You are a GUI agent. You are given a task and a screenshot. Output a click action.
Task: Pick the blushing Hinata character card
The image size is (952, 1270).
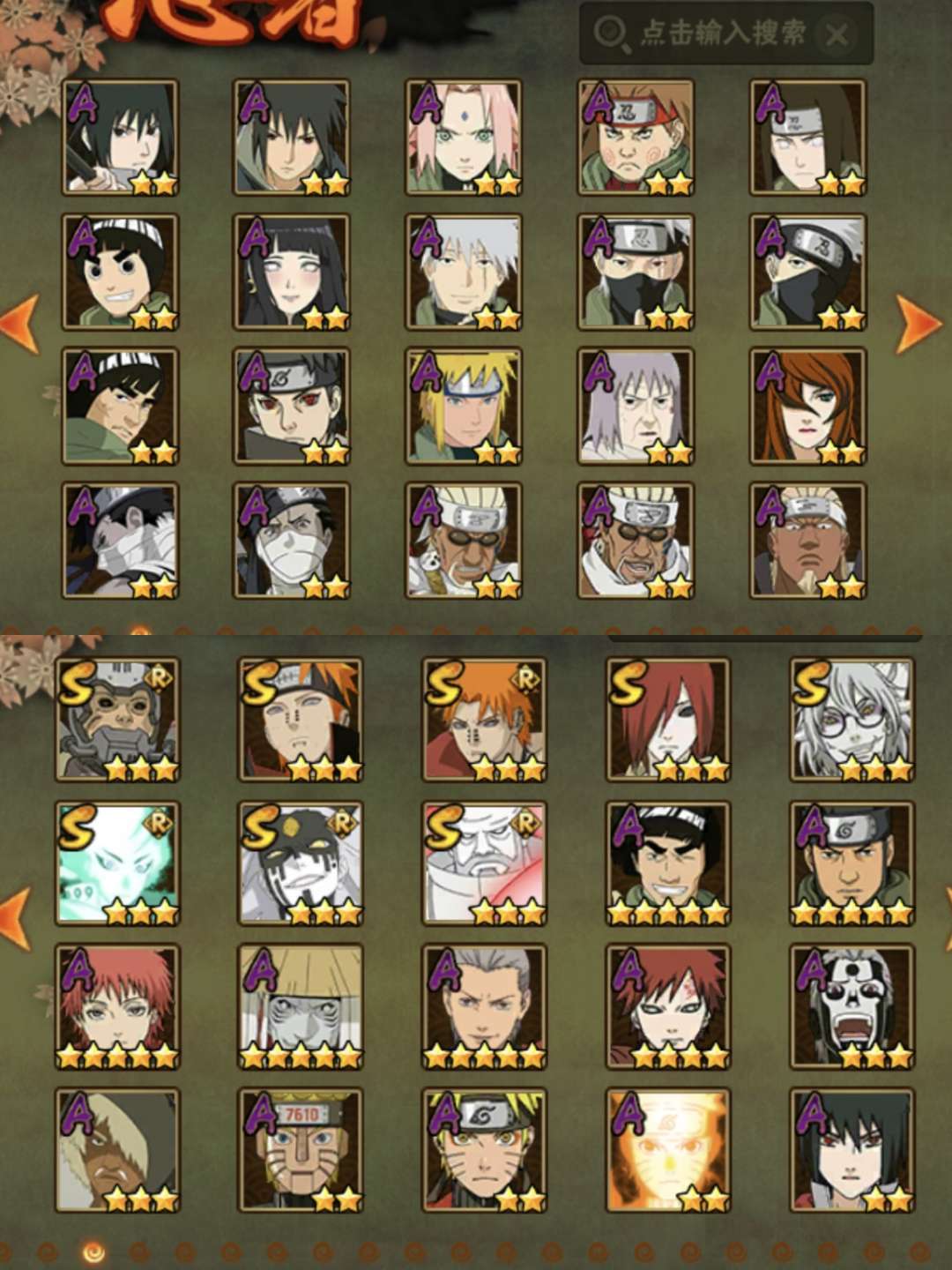[x=292, y=272]
